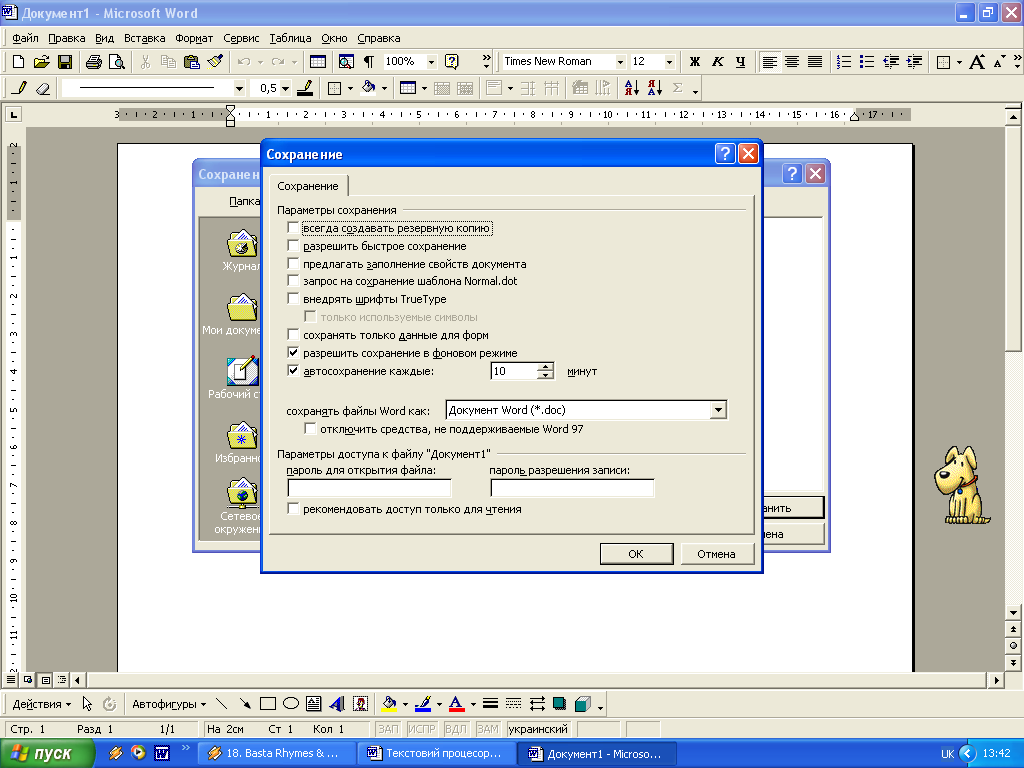Image resolution: width=1024 pixels, height=768 pixels.
Task: Open the line style dropdown
Action: click(239, 88)
